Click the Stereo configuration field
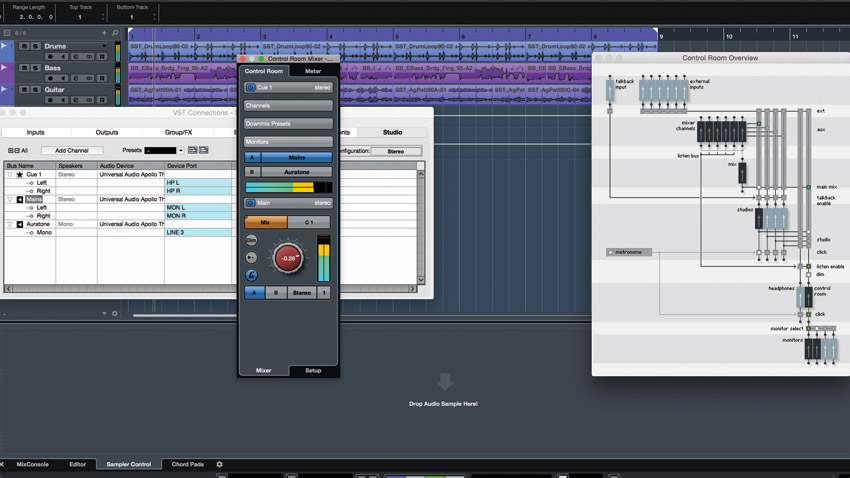This screenshot has width=850, height=478. (x=396, y=151)
